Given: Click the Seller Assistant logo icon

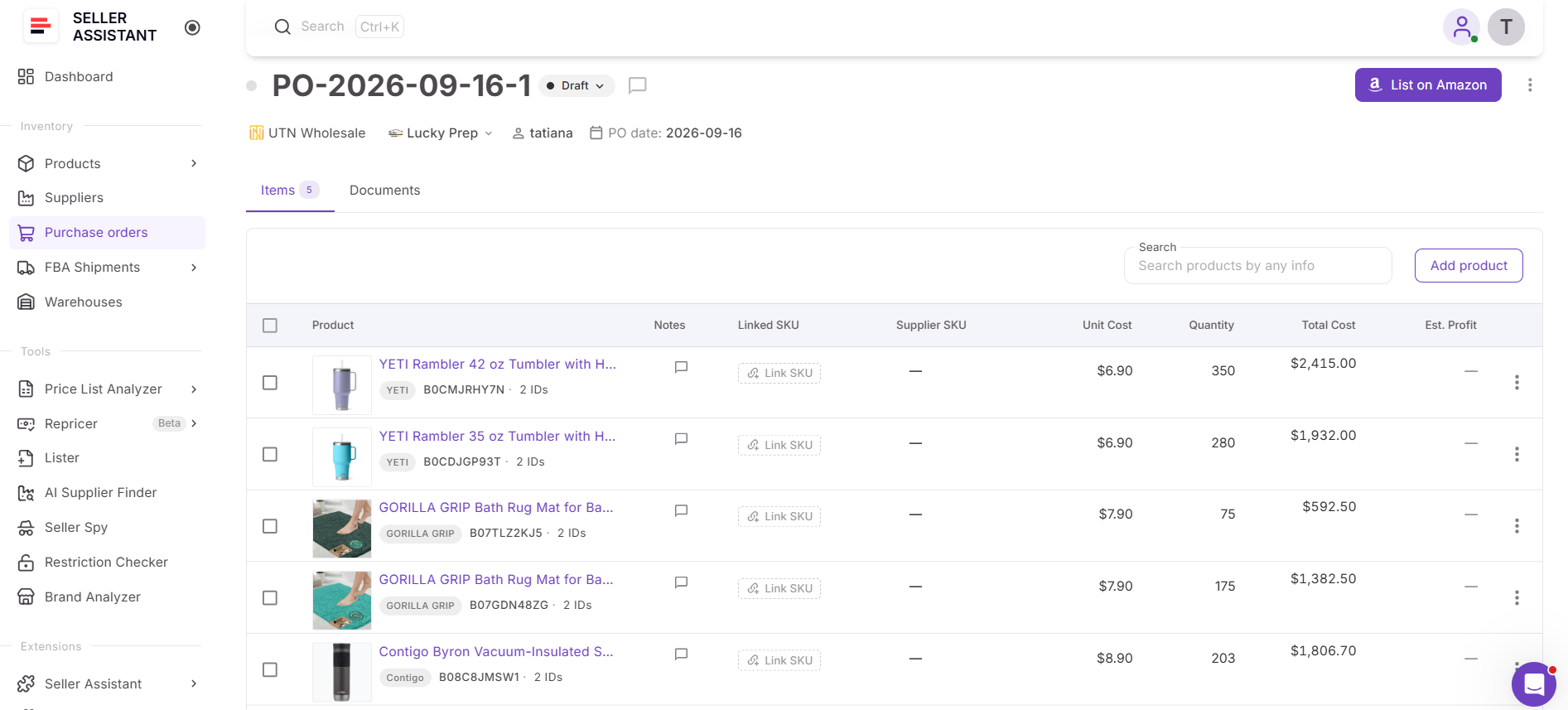Looking at the screenshot, I should (x=41, y=27).
